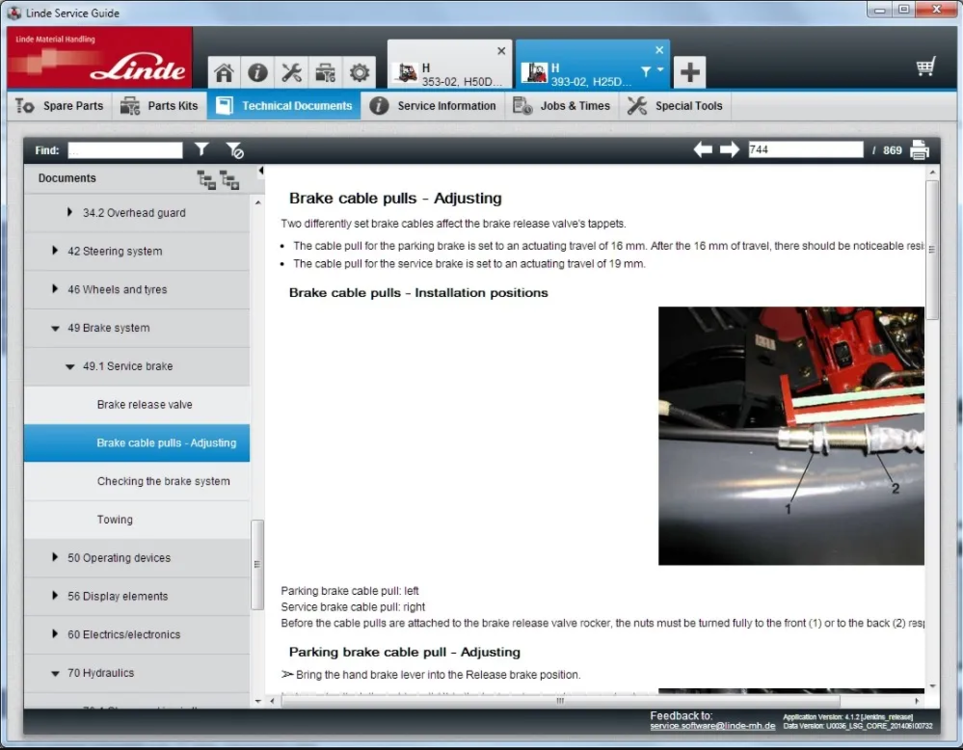Open settings gear icon in header
Viewport: 963px width, 750px height.
click(359, 73)
